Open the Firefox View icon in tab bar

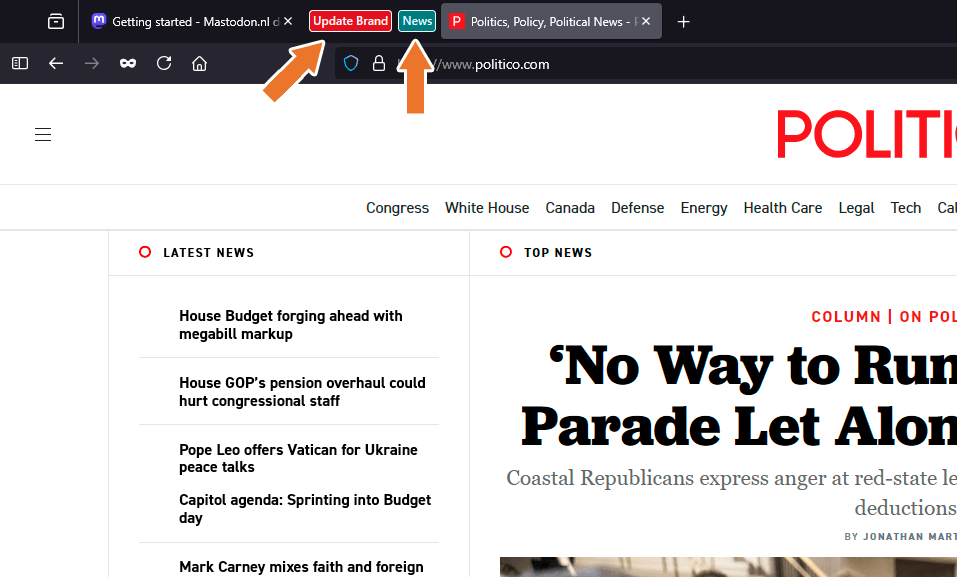56,21
